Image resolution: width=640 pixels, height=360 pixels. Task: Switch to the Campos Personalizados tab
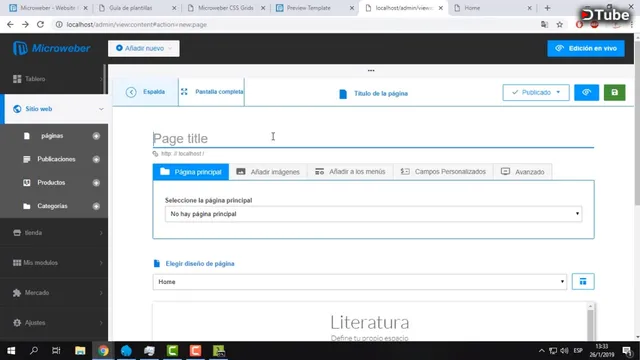(x=443, y=172)
